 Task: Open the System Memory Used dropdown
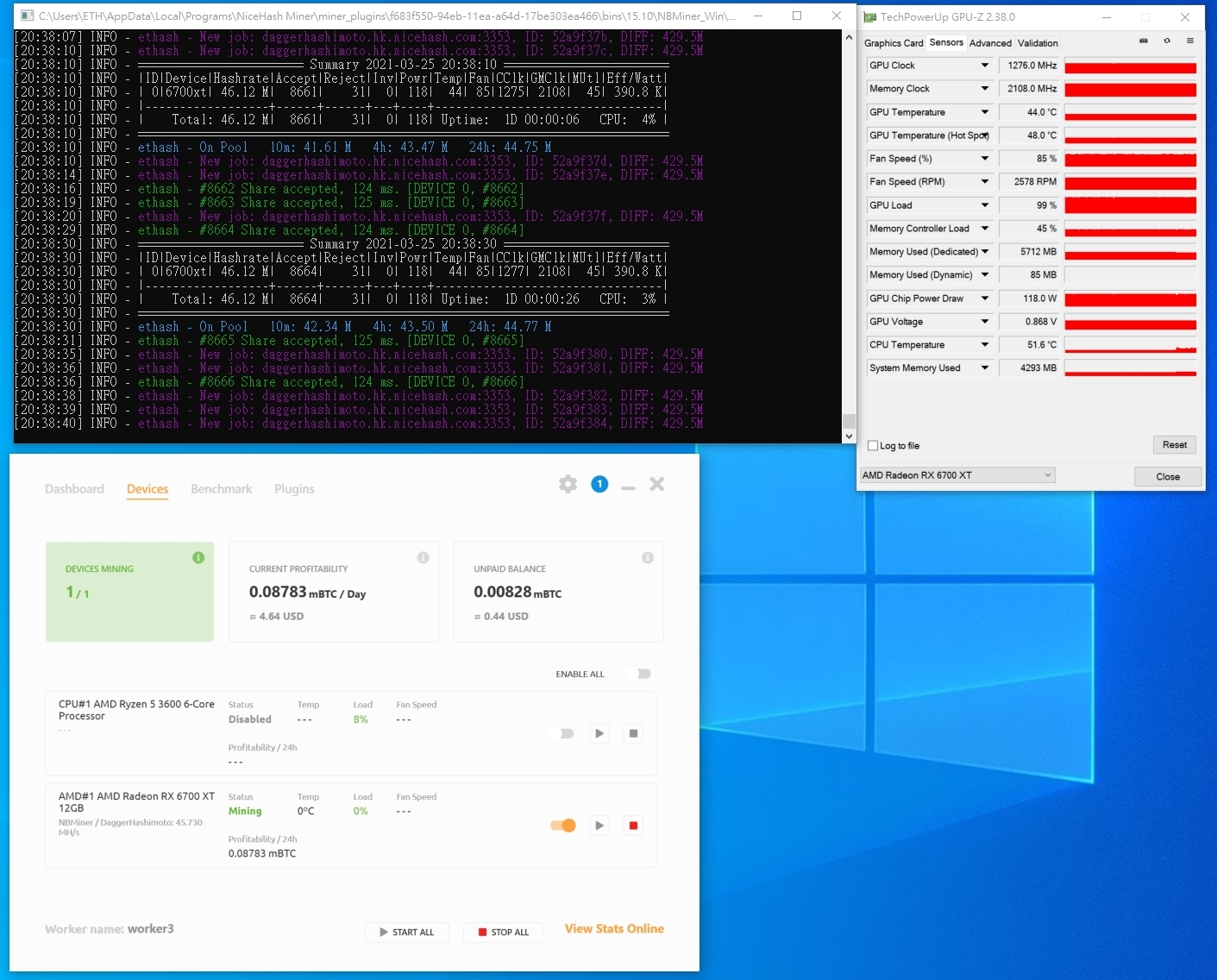click(984, 368)
